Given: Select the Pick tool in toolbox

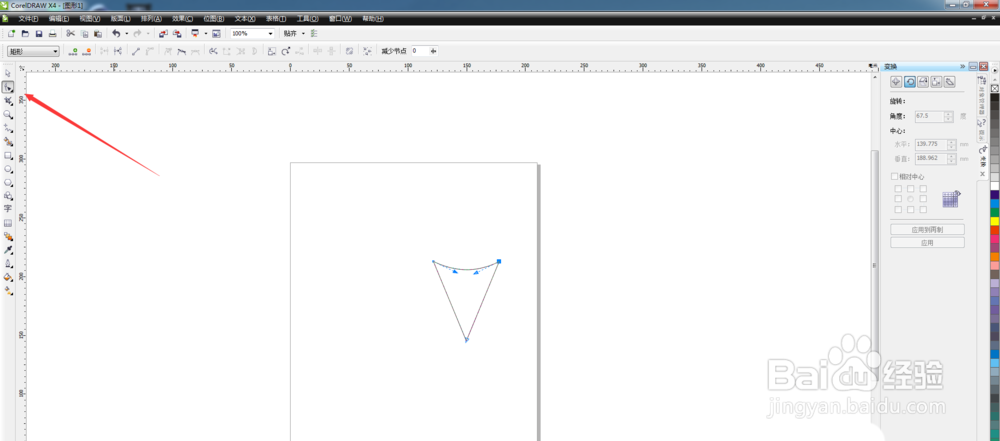Looking at the screenshot, I should [8, 74].
